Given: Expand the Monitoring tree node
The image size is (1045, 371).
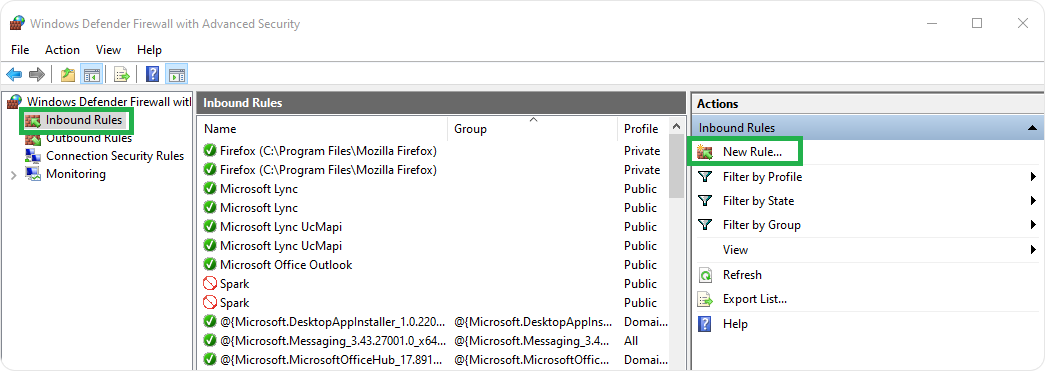Looking at the screenshot, I should tap(14, 175).
